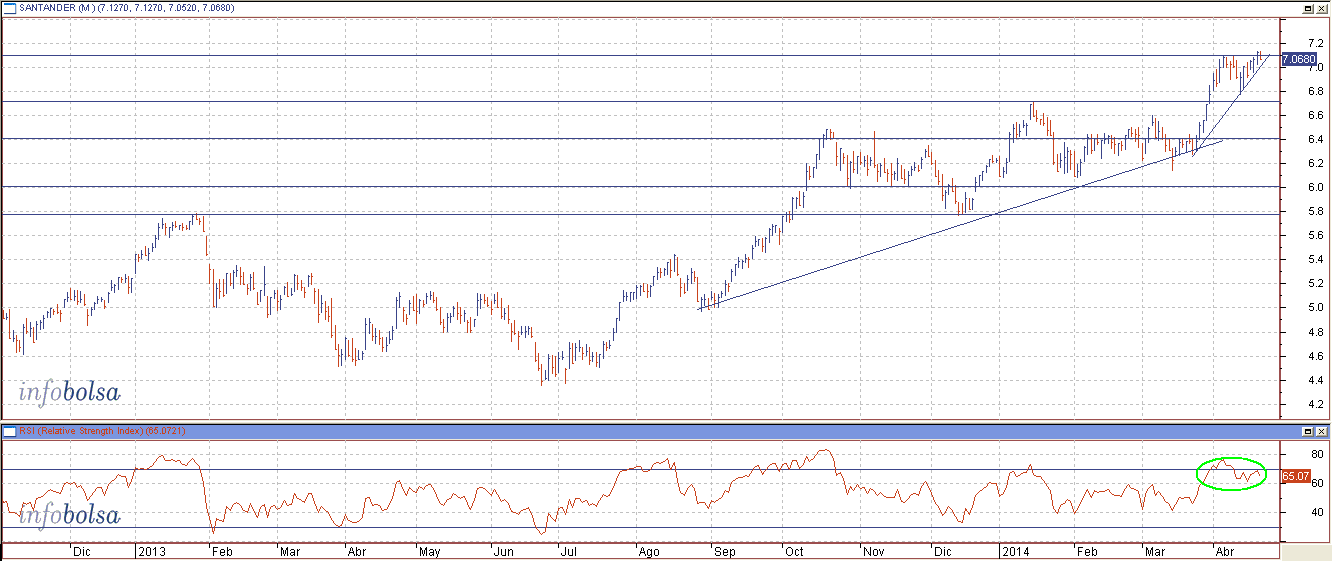This screenshot has height=561, width=1332.
Task: Click the Oct date axis label
Action: coord(795,551)
